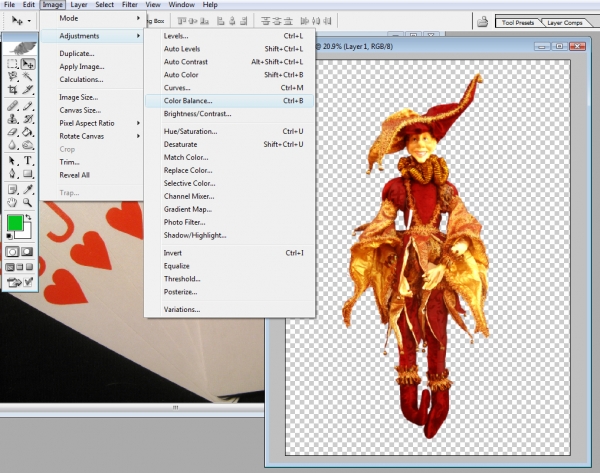600x473 pixels.
Task: Select the Healing Brush tool
Action: click(x=13, y=106)
